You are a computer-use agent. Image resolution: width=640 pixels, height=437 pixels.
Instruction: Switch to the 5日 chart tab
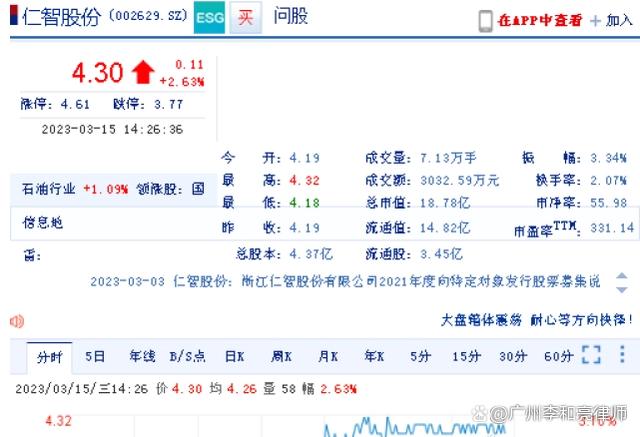pos(95,357)
